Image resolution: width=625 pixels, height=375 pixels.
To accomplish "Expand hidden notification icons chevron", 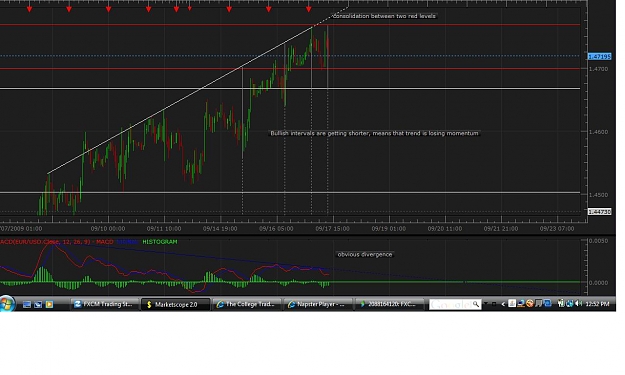I will (503, 304).
